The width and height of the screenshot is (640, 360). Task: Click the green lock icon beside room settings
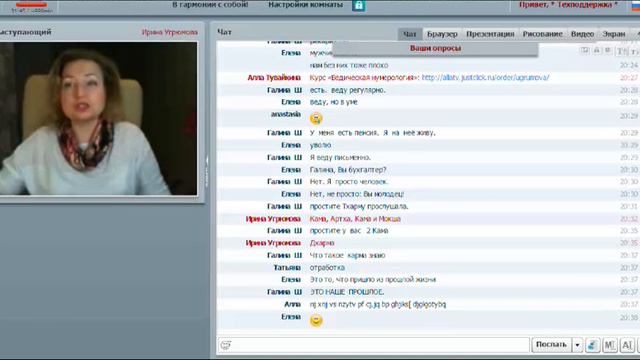[358, 5]
